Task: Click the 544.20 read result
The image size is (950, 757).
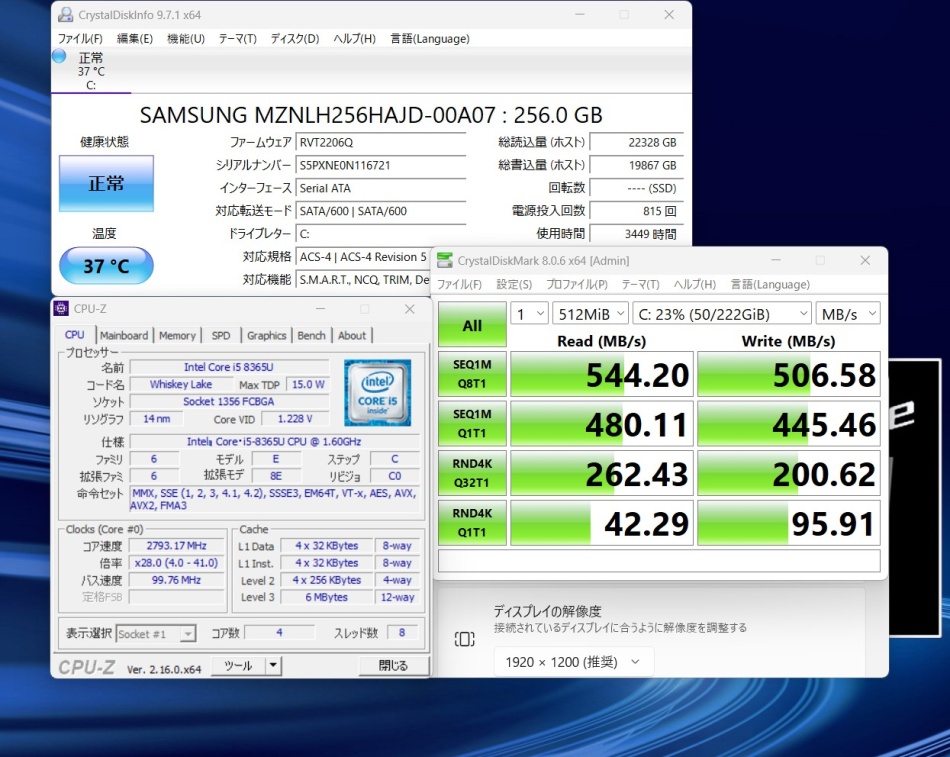Action: pyautogui.click(x=602, y=374)
